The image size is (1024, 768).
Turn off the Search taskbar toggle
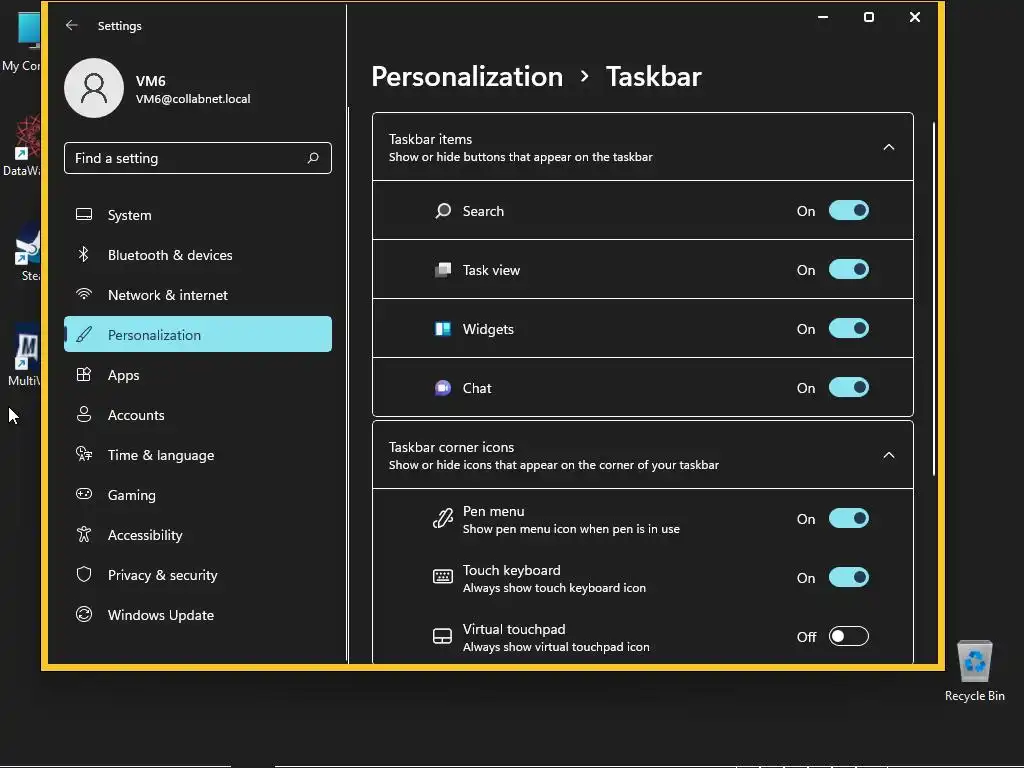(x=848, y=211)
